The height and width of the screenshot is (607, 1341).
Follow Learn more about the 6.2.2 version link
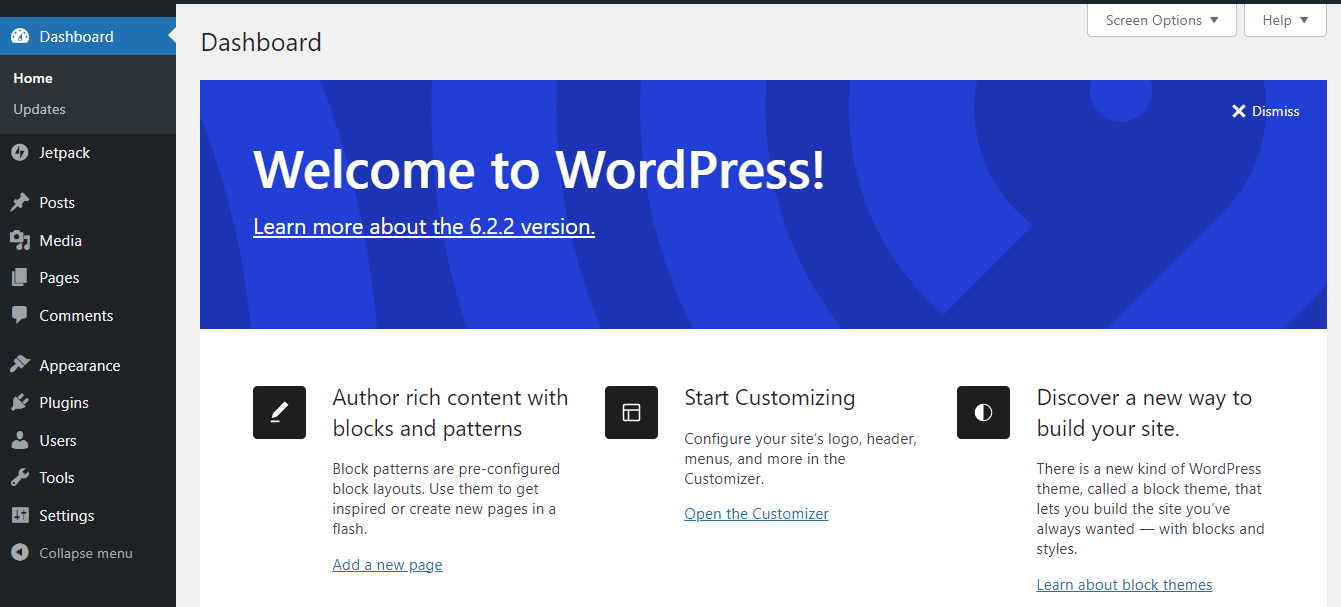pos(424,227)
